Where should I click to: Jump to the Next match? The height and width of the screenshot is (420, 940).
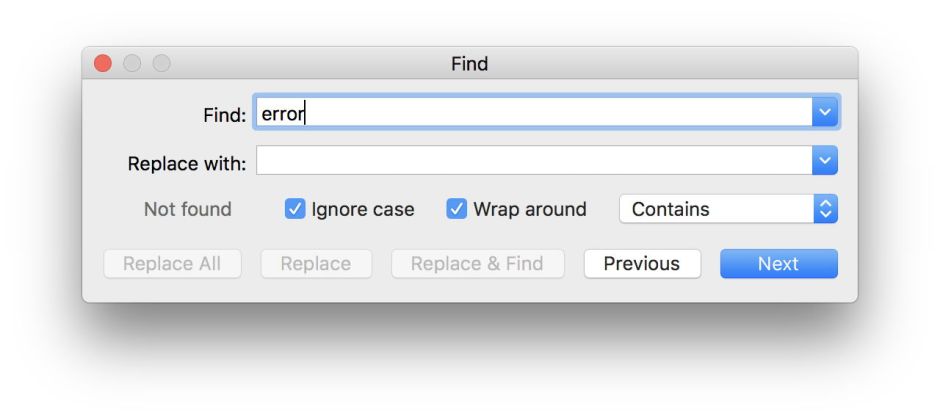778,264
